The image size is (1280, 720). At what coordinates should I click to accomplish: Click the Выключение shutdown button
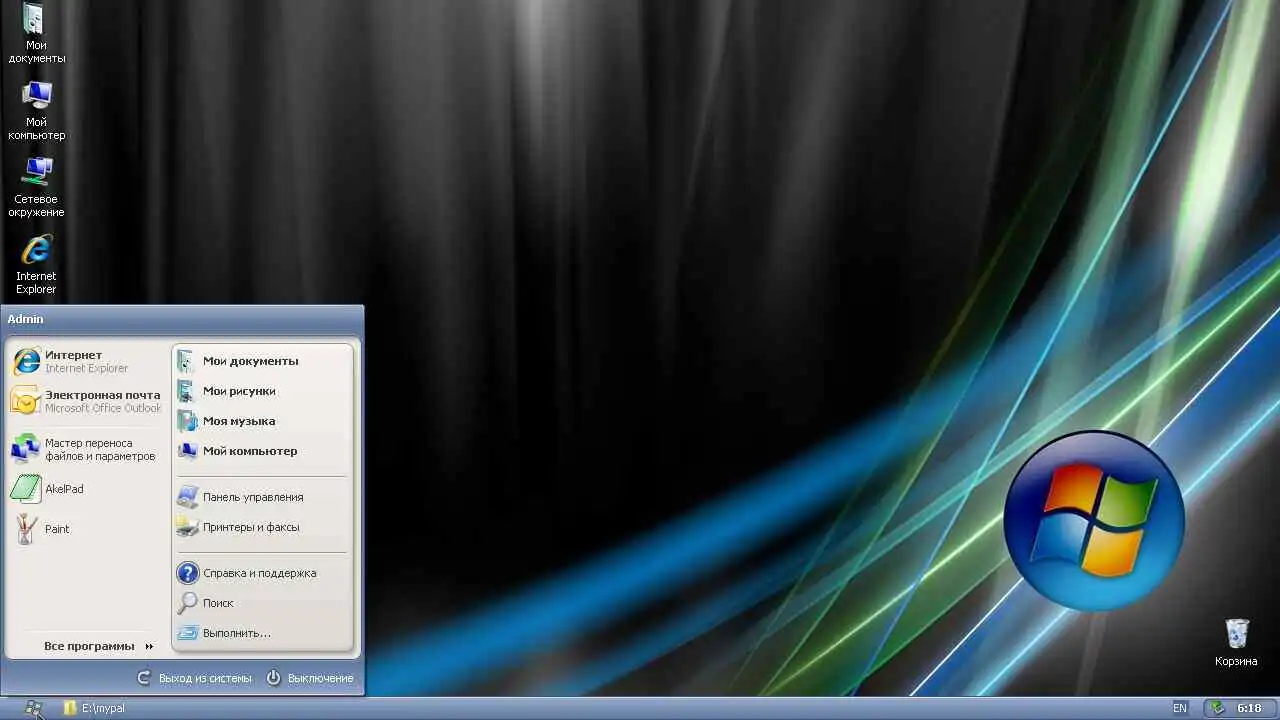click(310, 678)
